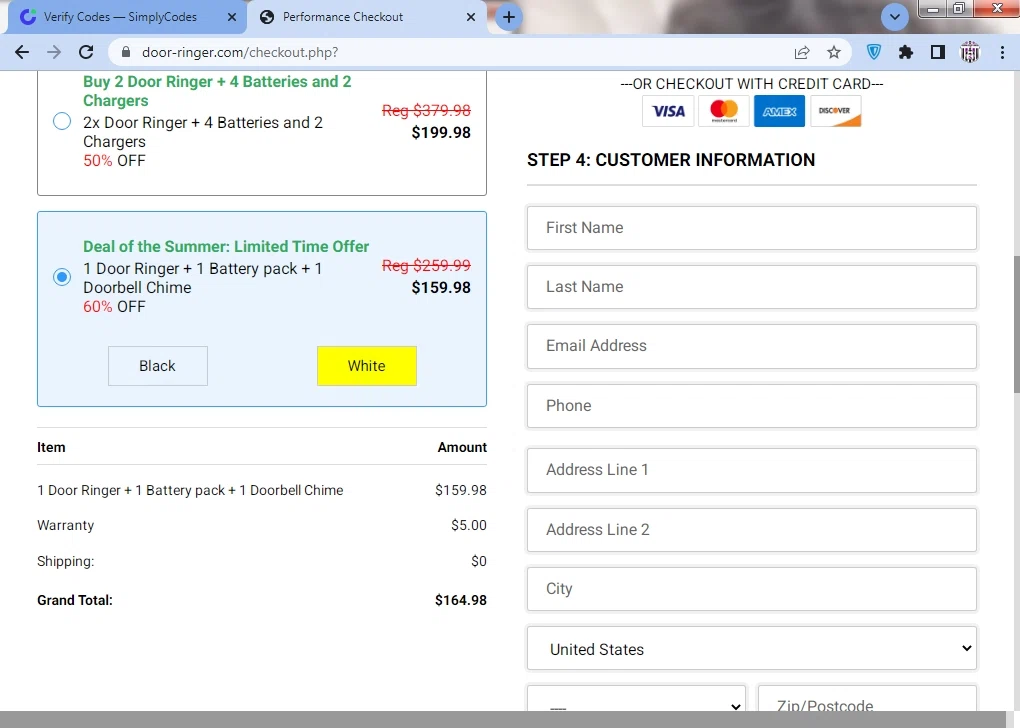Viewport: 1020px width, 728px height.
Task: Choose the Black color button
Action: tap(157, 366)
